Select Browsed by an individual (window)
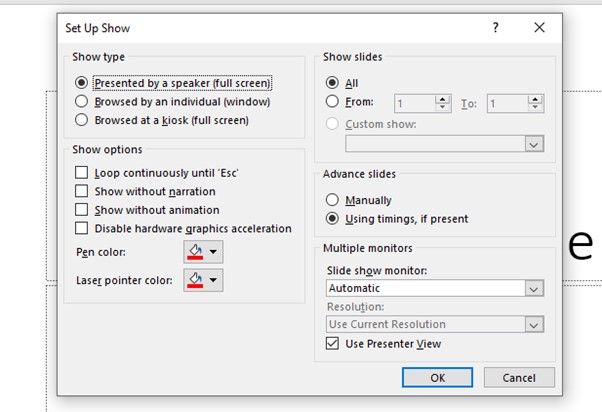 click(82, 101)
